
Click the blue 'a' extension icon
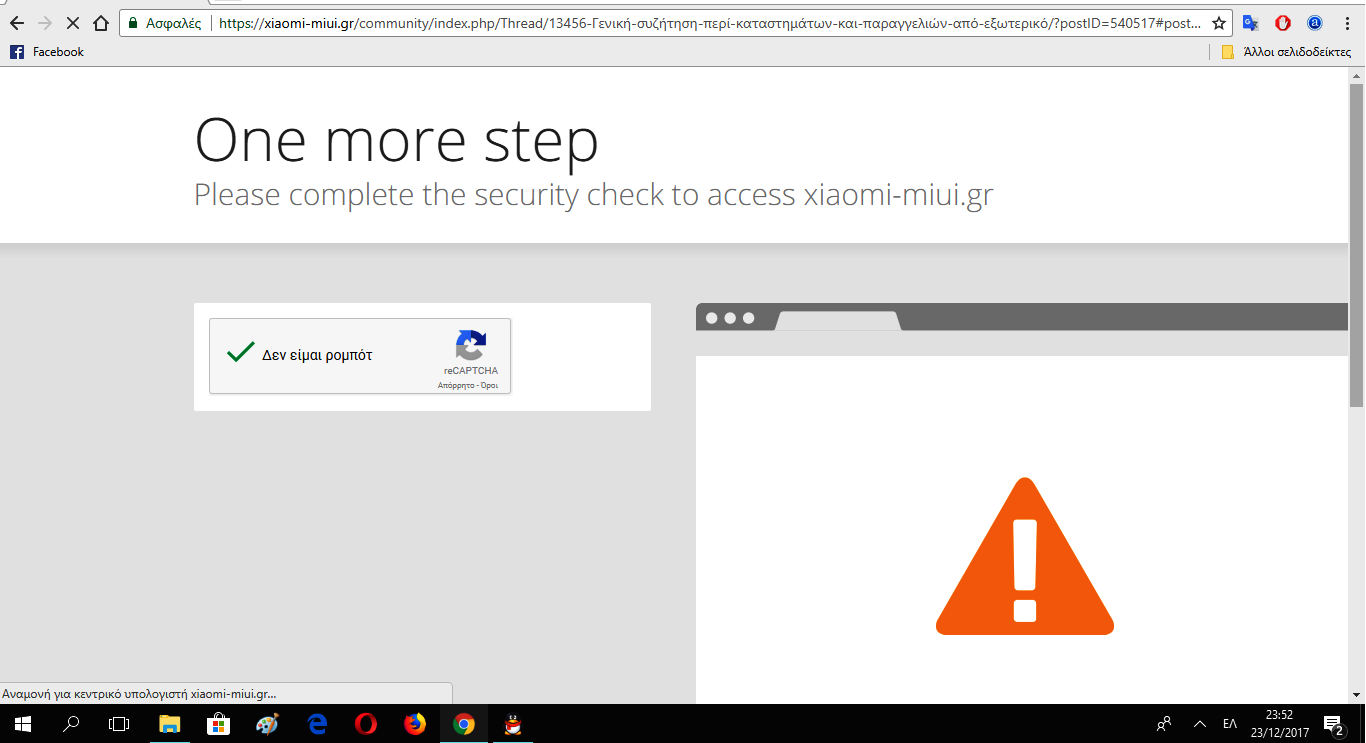coord(1315,23)
